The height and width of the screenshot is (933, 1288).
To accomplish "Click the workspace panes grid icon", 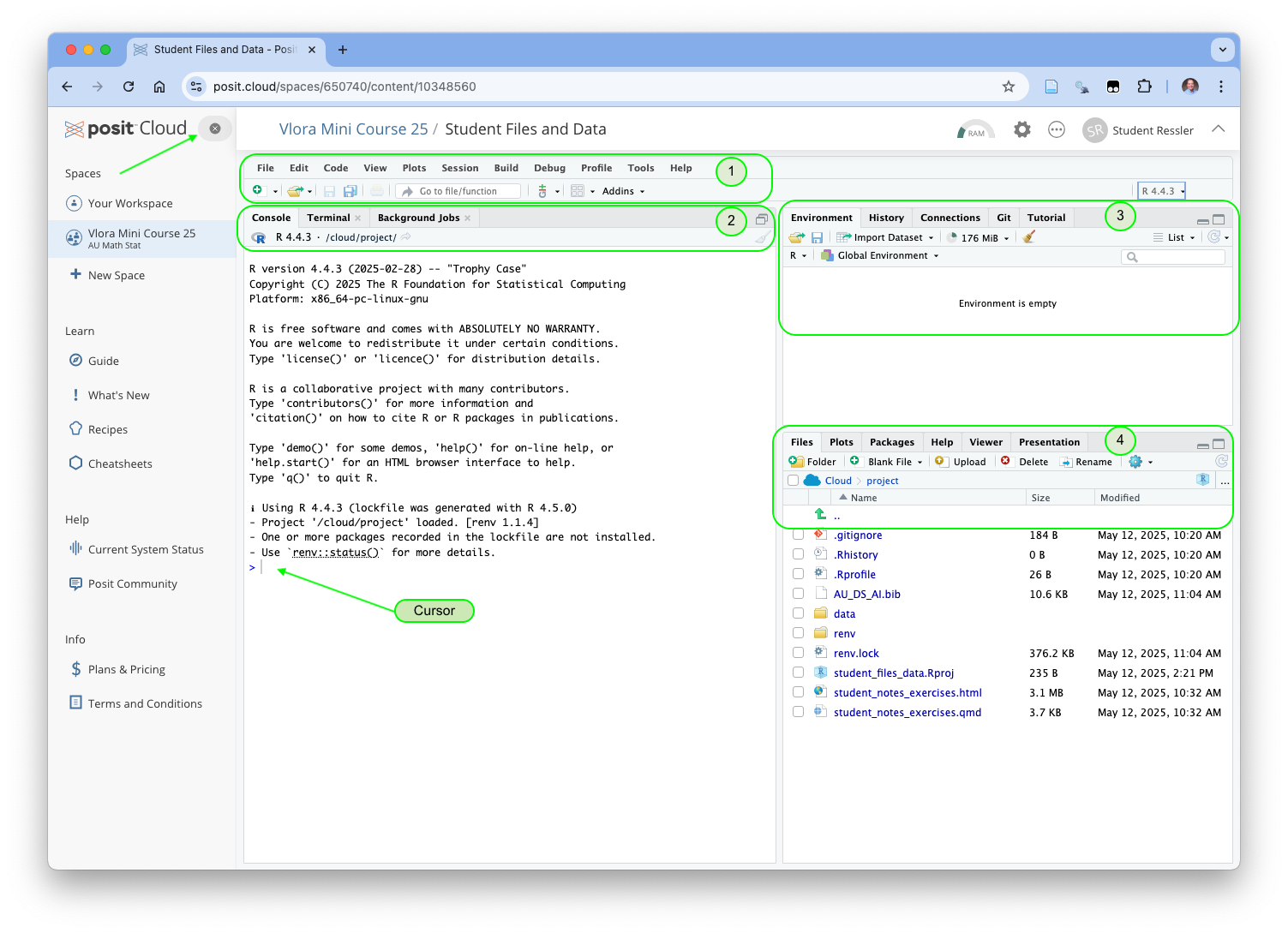I will 578,191.
